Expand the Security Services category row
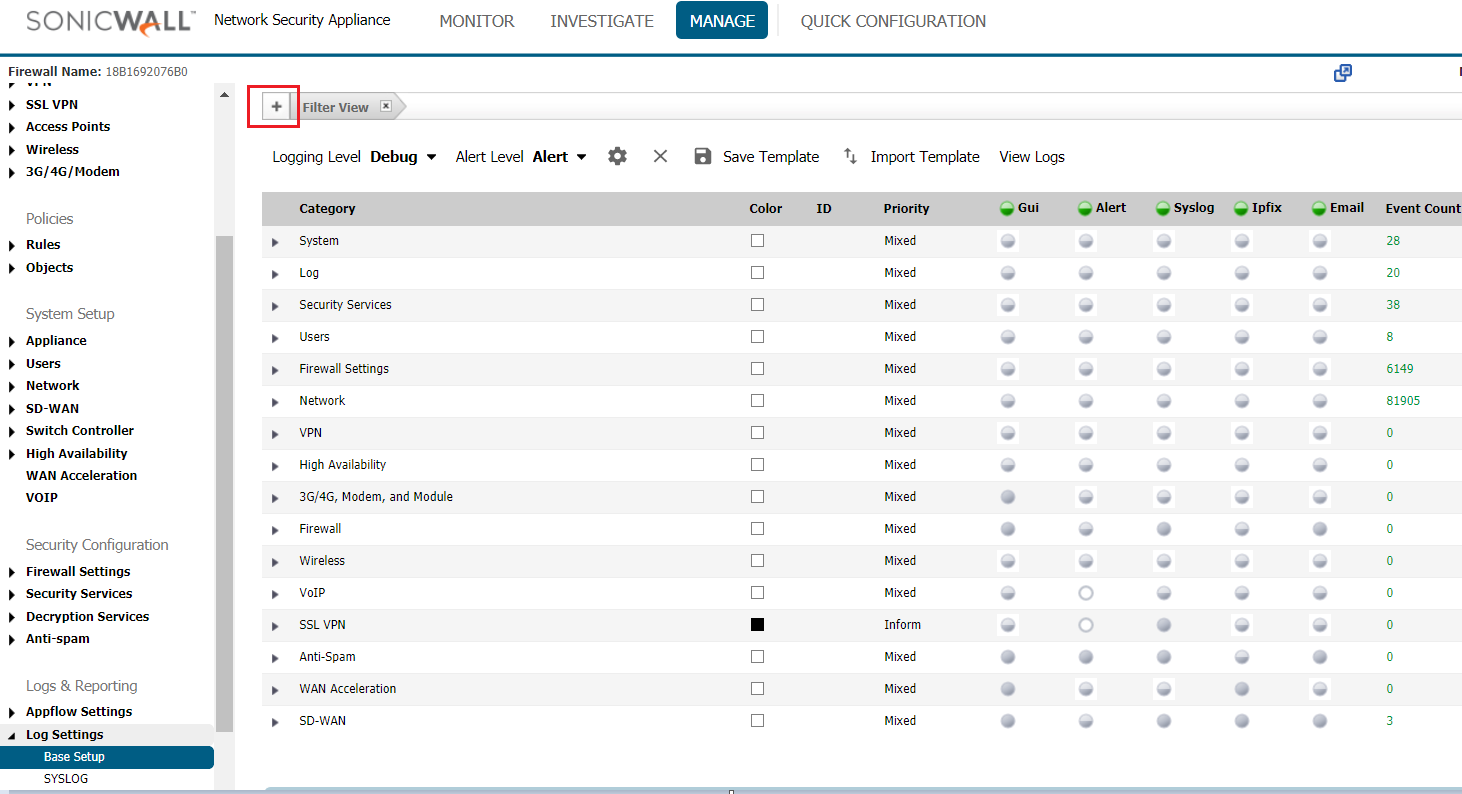Viewport: 1462px width, 794px height. 275,306
